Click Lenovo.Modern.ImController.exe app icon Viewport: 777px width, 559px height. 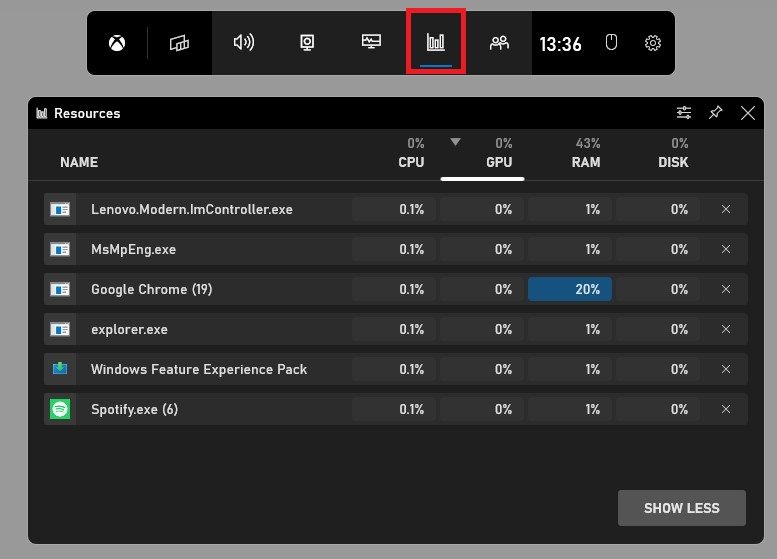tap(60, 209)
